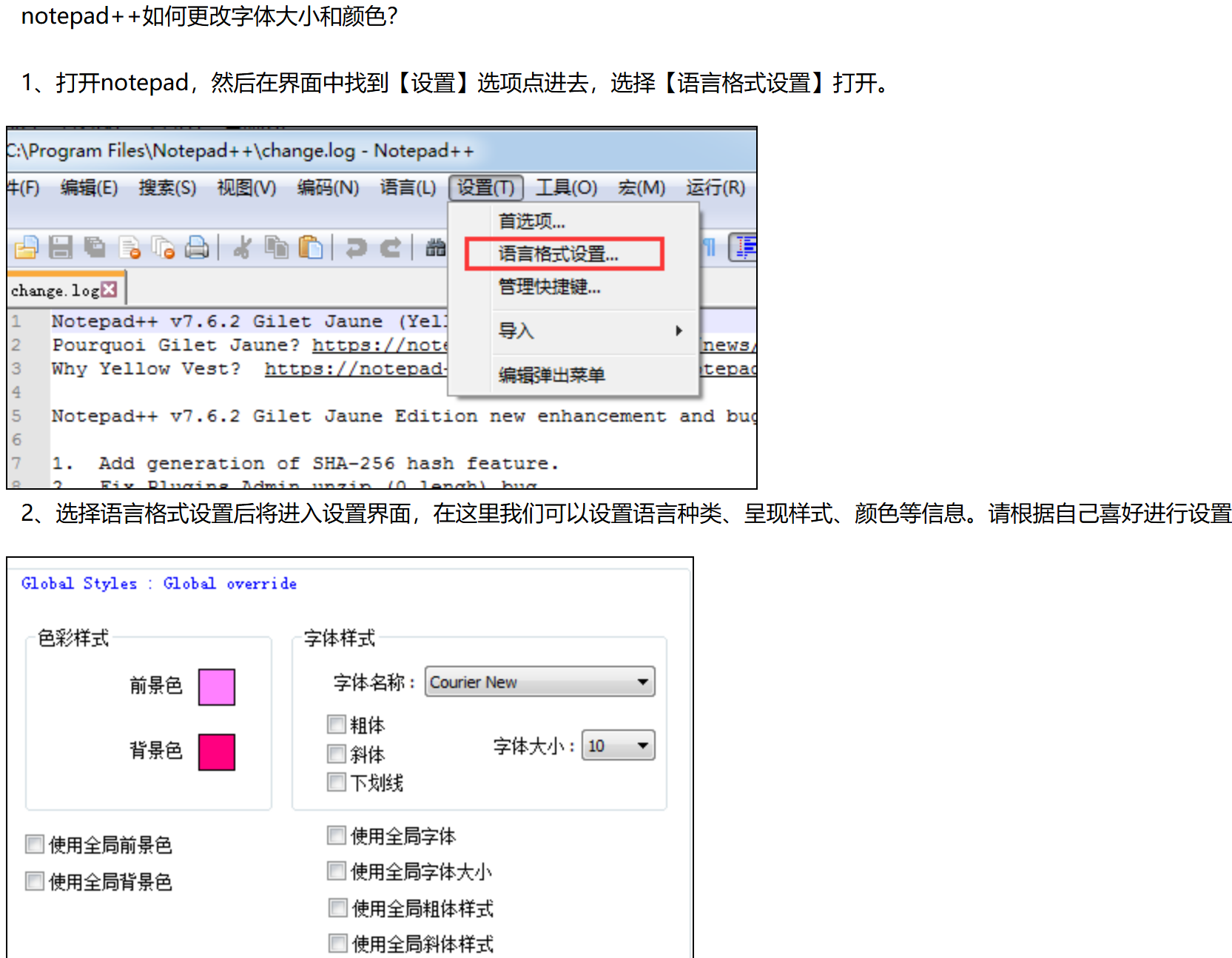Open the 运行(R) menu
The width and height of the screenshot is (1232, 958).
pyautogui.click(x=716, y=188)
